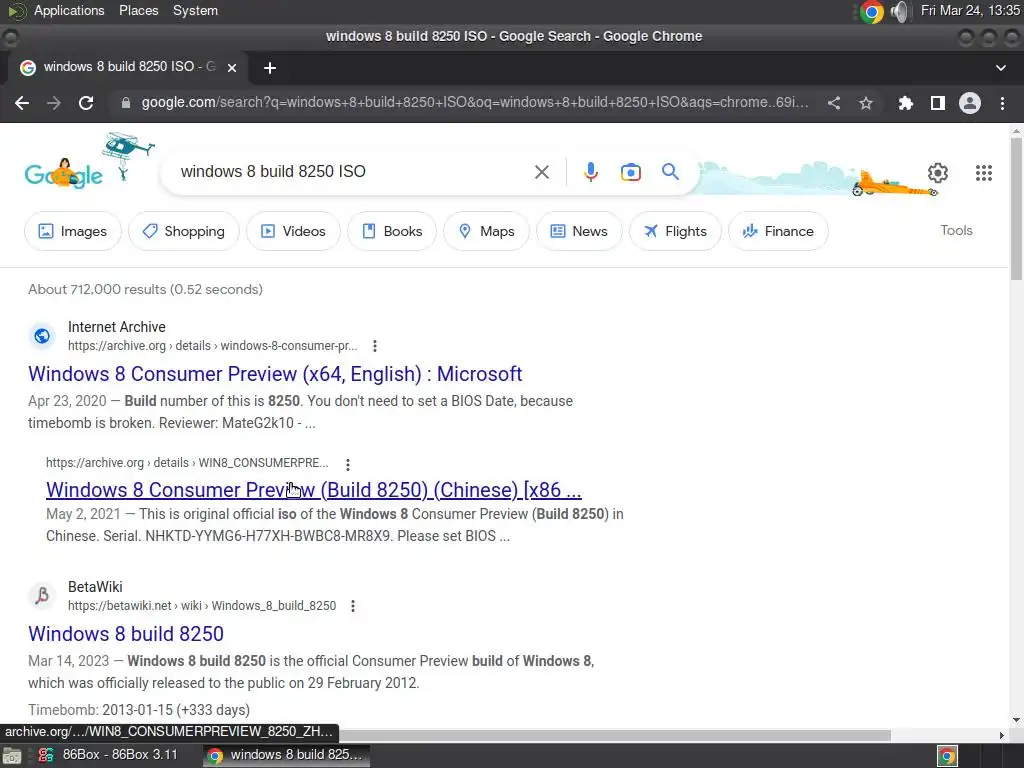Open Google quick settings gear
1024x768 pixels.
pyautogui.click(x=938, y=172)
